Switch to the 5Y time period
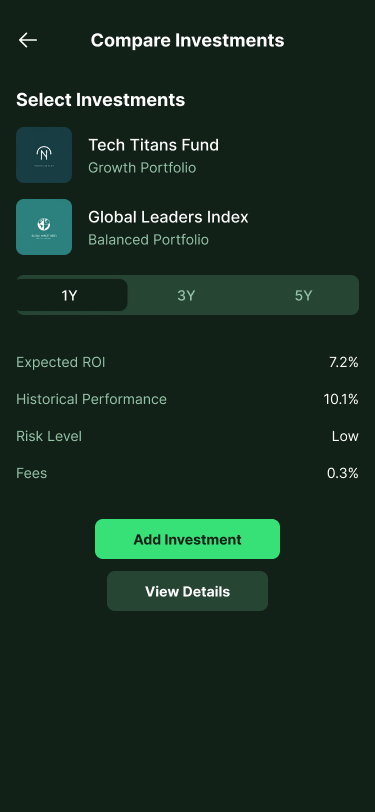This screenshot has height=812, width=375. pyautogui.click(x=303, y=295)
